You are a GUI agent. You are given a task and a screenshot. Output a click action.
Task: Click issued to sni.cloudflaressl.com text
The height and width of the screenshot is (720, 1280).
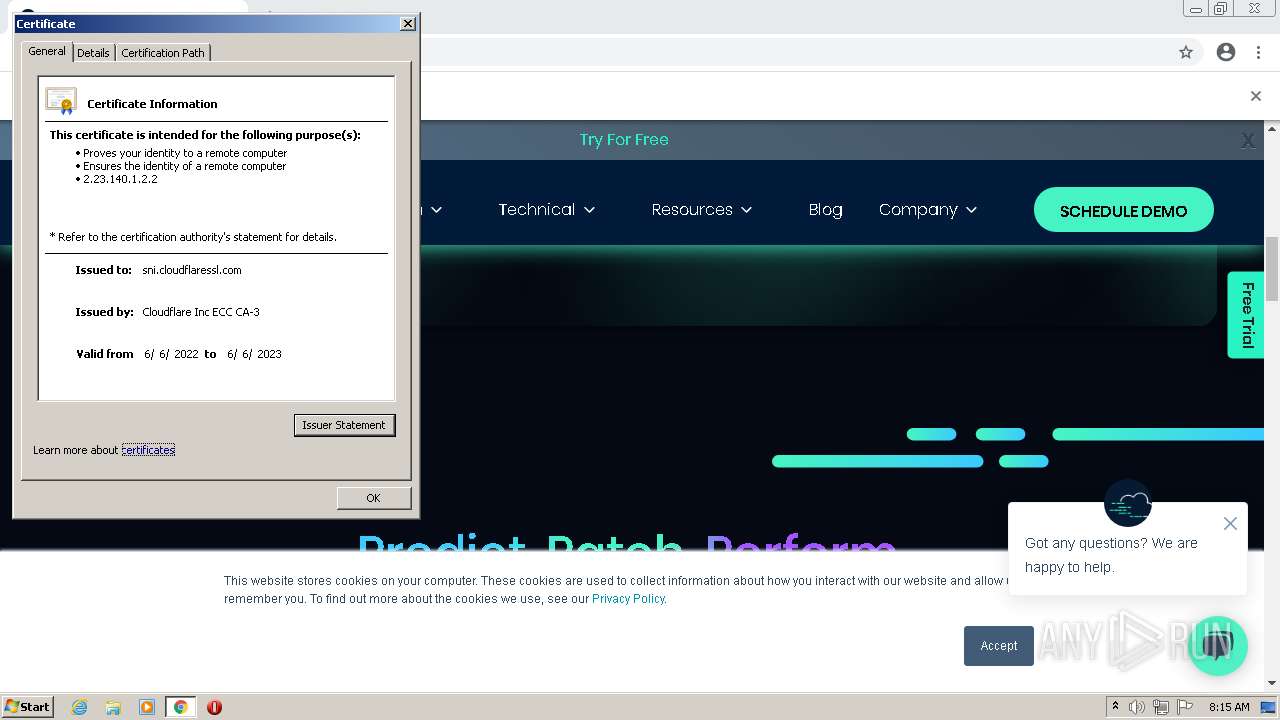[192, 270]
